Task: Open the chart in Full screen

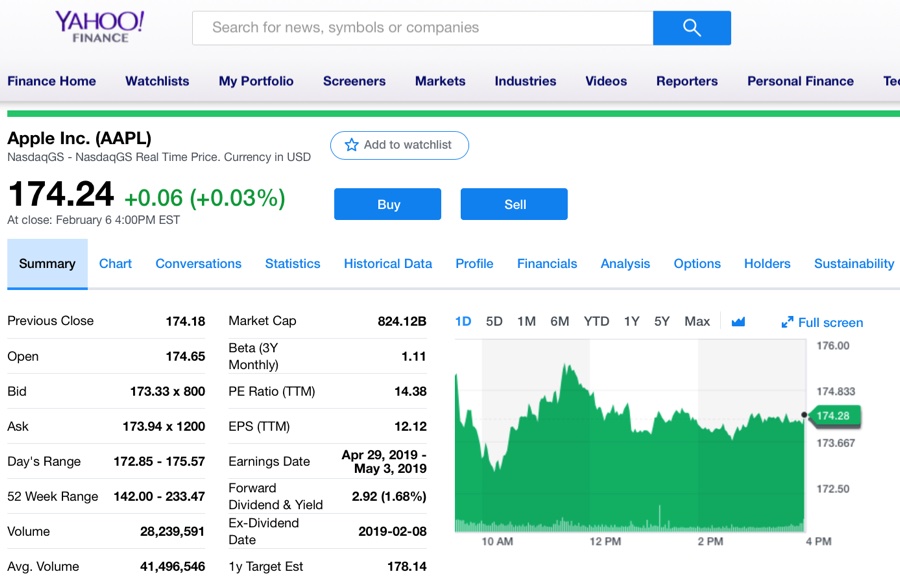Action: coord(822,322)
